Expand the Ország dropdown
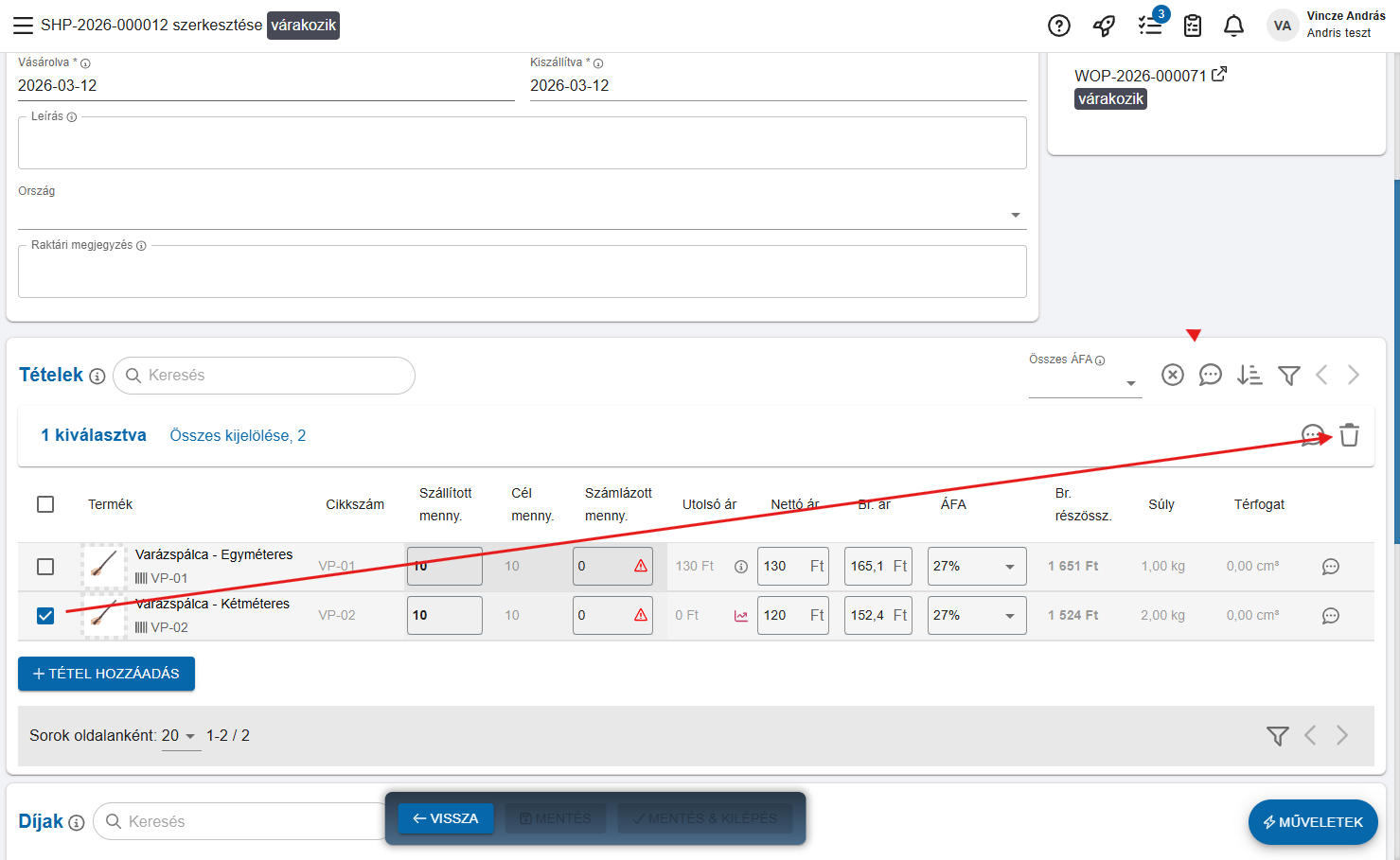Image resolution: width=1400 pixels, height=860 pixels. [1015, 215]
